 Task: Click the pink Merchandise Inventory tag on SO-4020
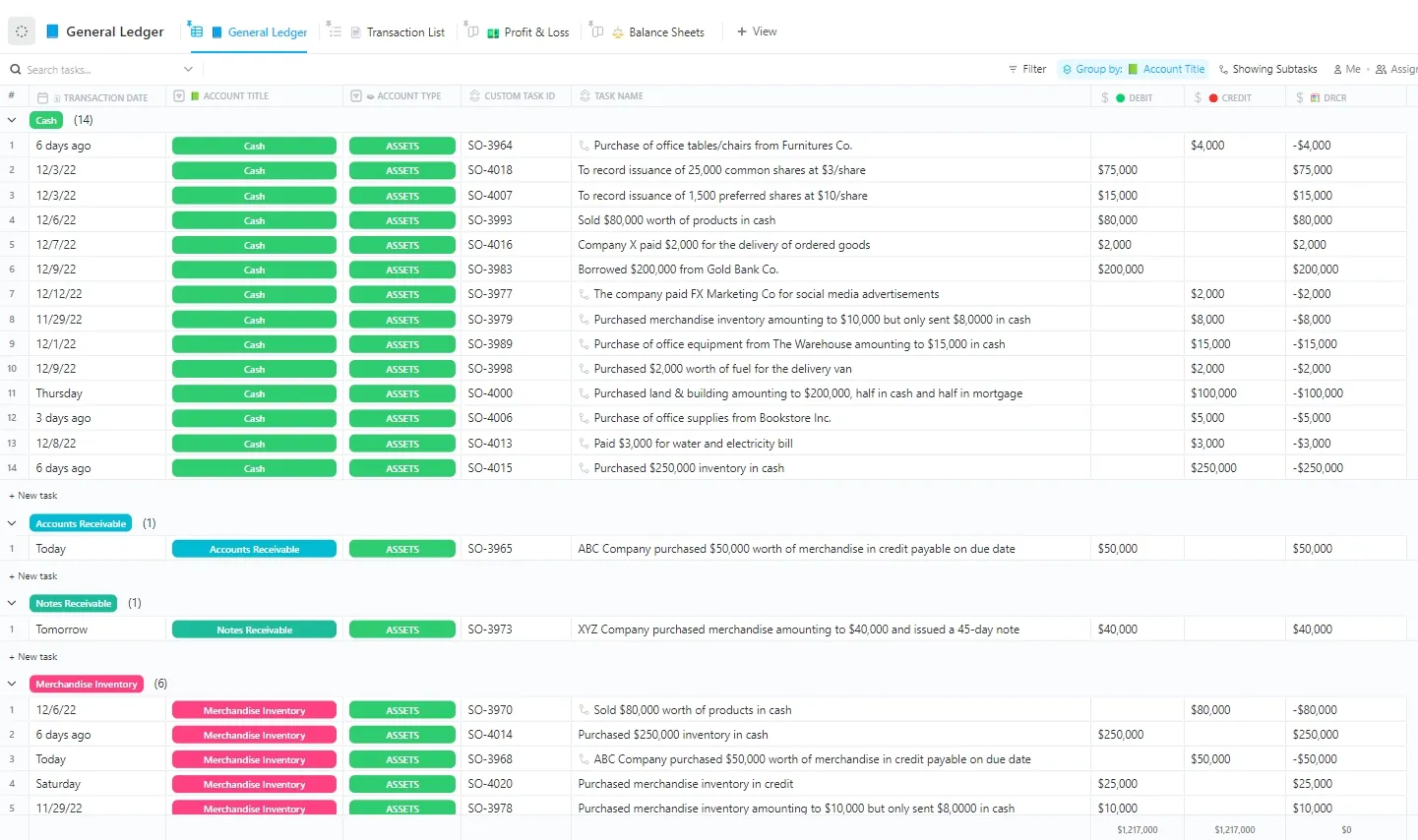point(254,785)
